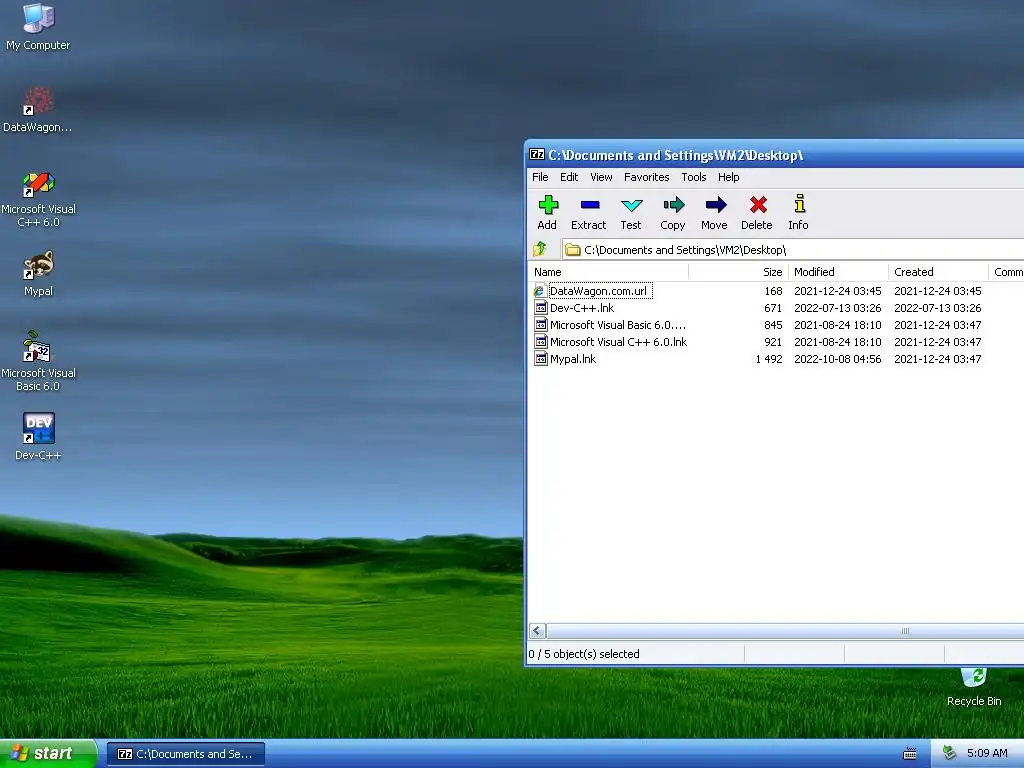Select the Recycle Bin desktop icon
Screen dimensions: 1024x768
coord(974,688)
